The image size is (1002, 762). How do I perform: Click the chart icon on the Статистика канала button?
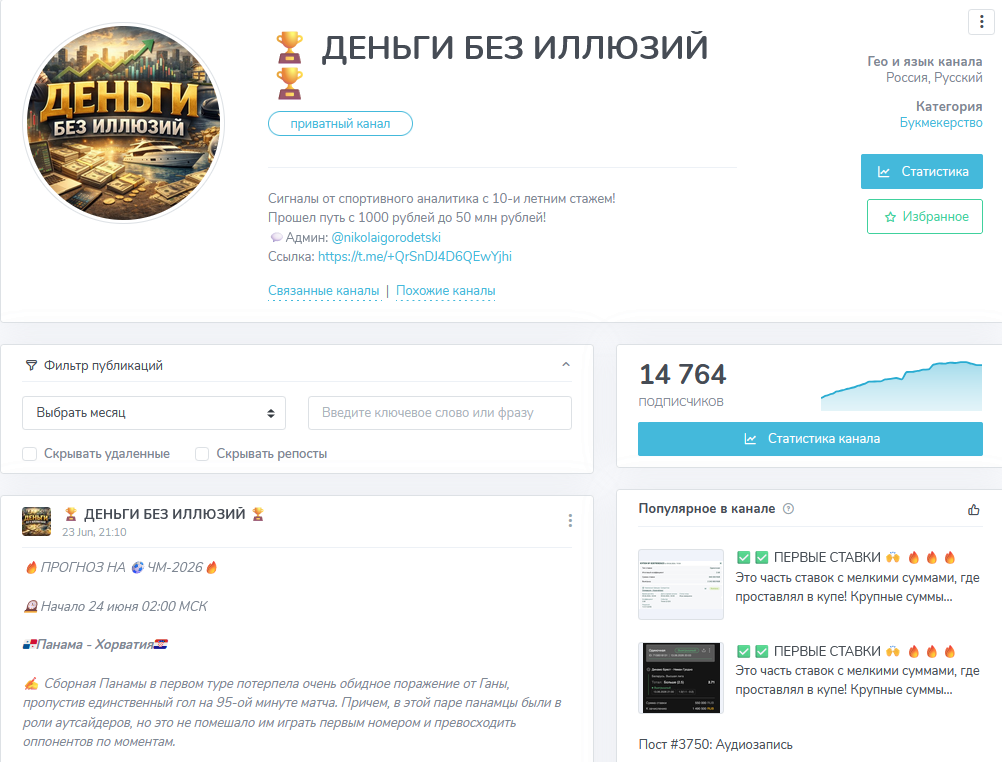click(x=750, y=439)
